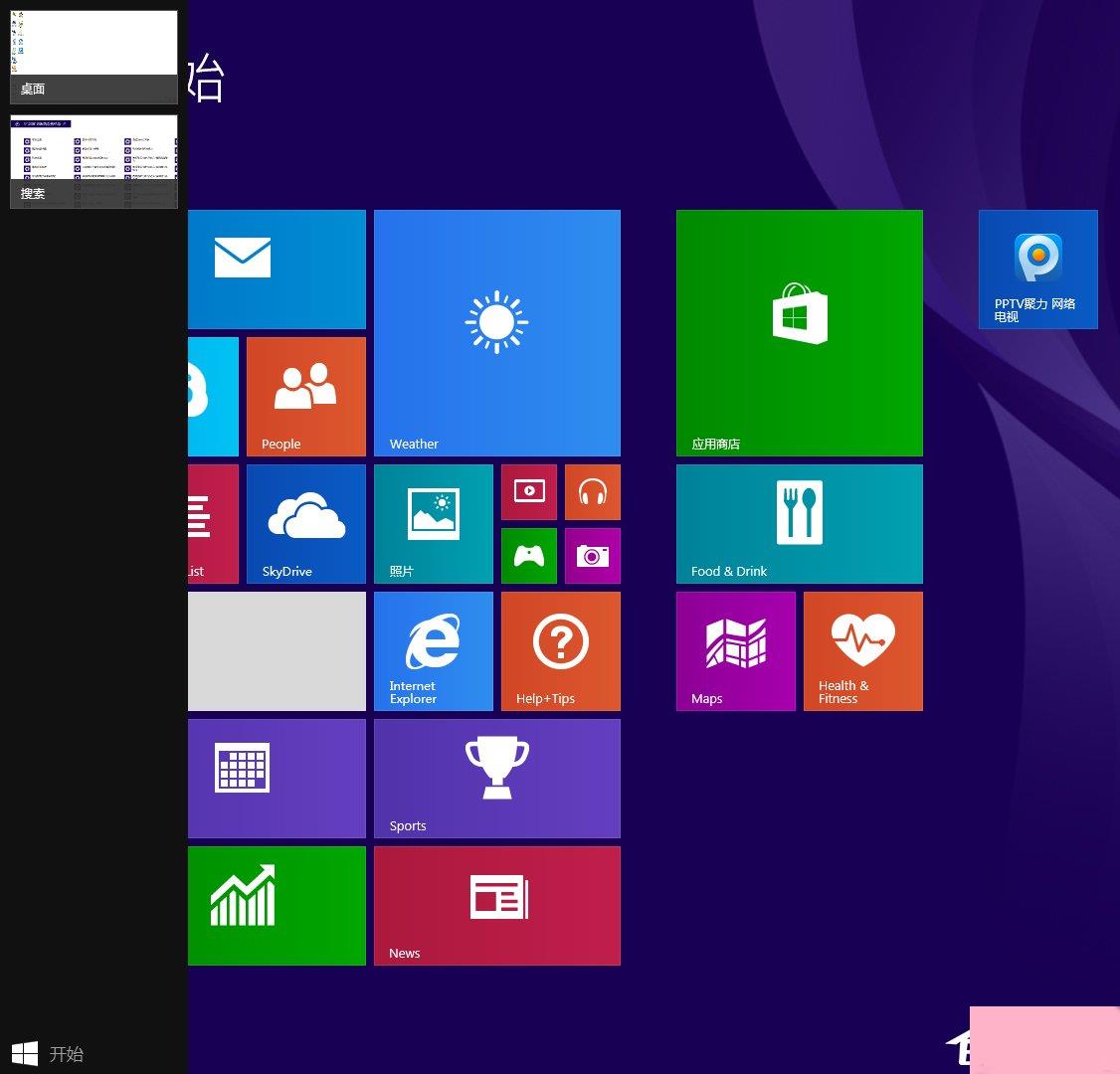Open the Food & Drink tile
Screen dimensions: 1120x1074
[x=800, y=524]
